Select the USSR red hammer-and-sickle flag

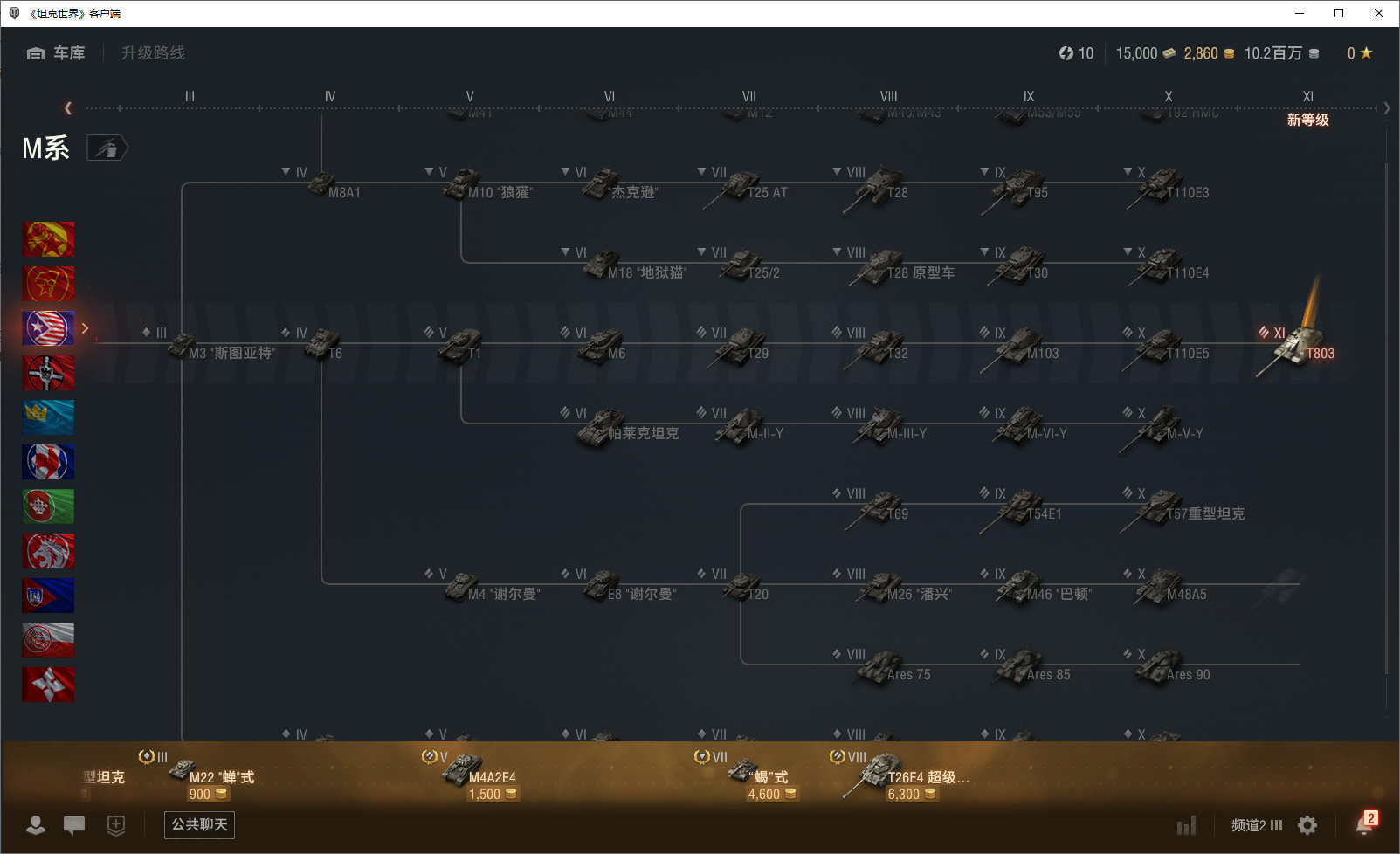[48, 284]
